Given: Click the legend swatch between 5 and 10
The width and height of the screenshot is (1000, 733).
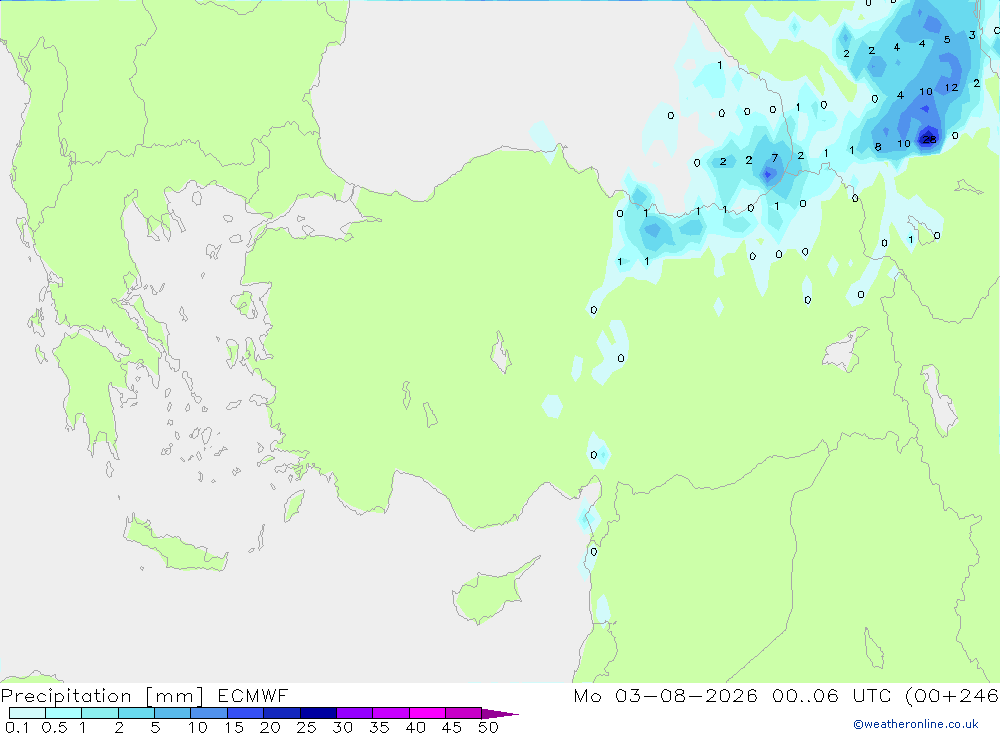Looking at the screenshot, I should [172, 713].
